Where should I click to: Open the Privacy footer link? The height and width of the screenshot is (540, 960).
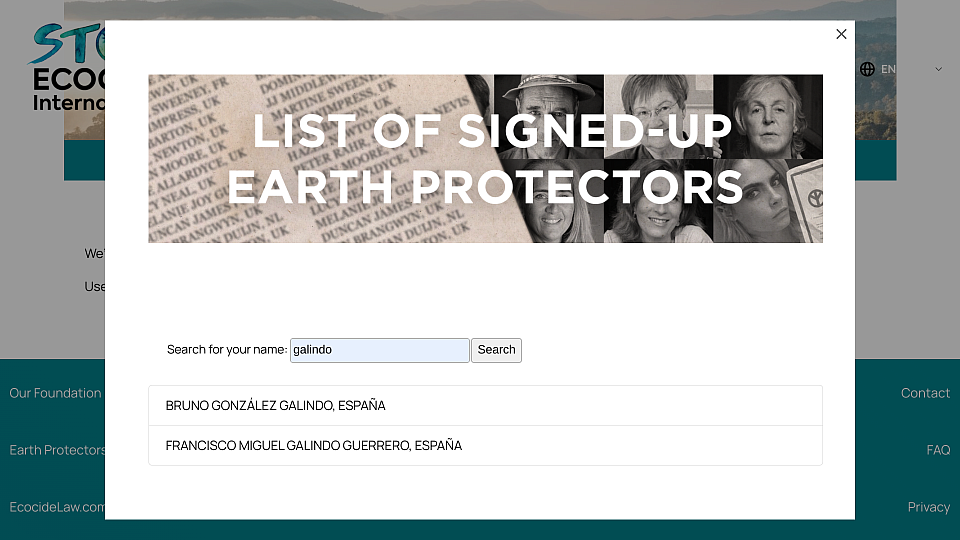click(929, 507)
